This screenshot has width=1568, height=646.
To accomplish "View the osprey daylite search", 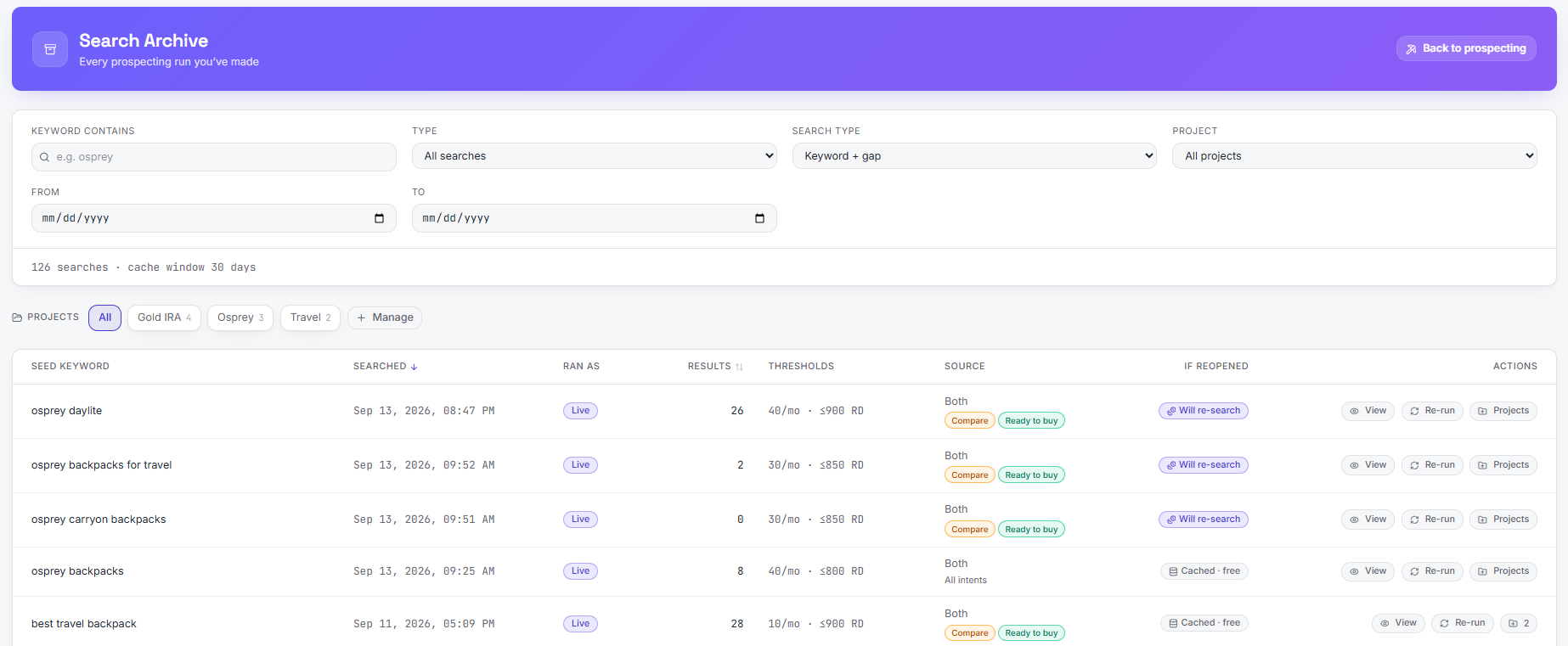I will [1368, 411].
